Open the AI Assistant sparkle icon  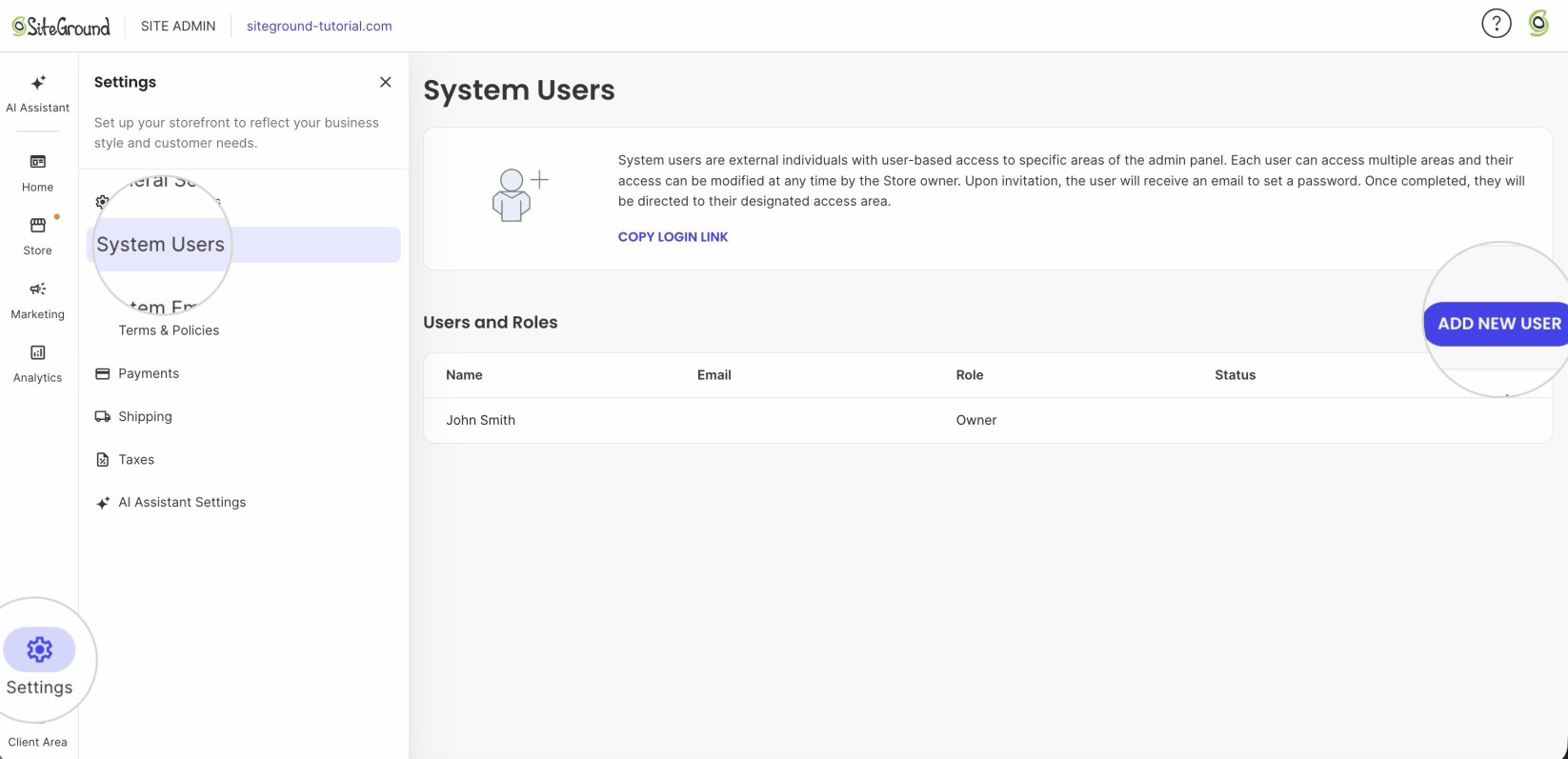[38, 83]
